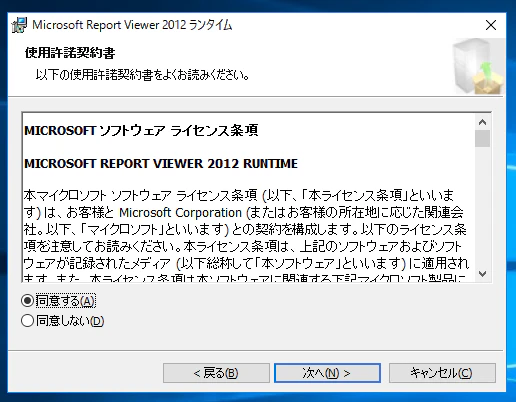Click the license scrollbar down arrow

[x=482, y=274]
